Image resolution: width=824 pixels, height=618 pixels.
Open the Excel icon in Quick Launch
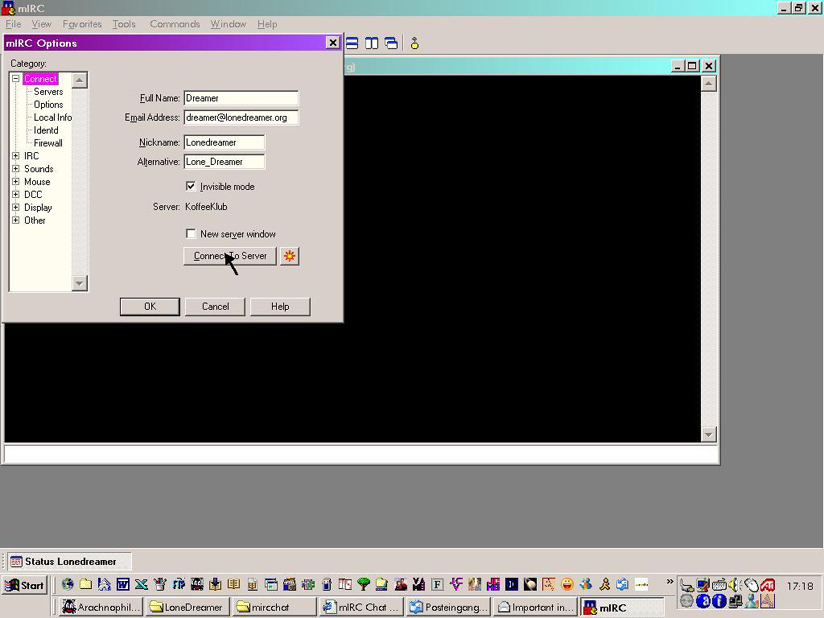pyautogui.click(x=141, y=584)
